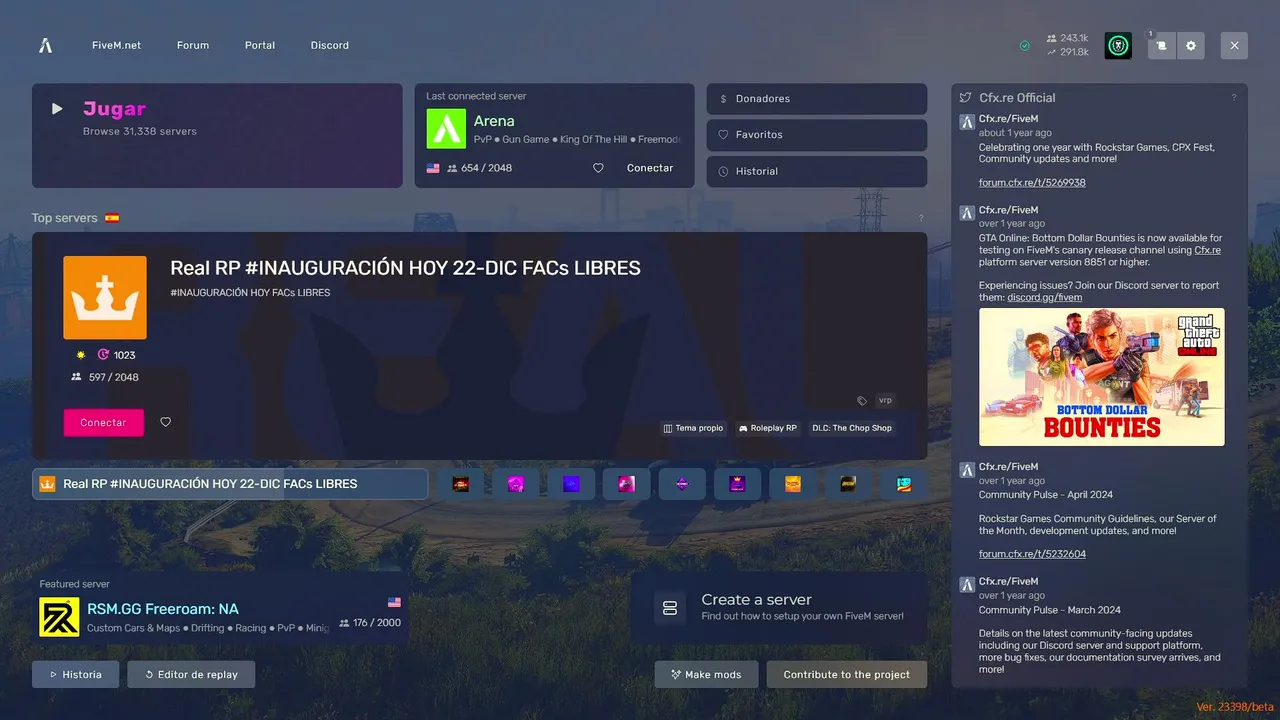Click the server stack icon in Create a server
Image resolution: width=1280 pixels, height=720 pixels.
670,608
